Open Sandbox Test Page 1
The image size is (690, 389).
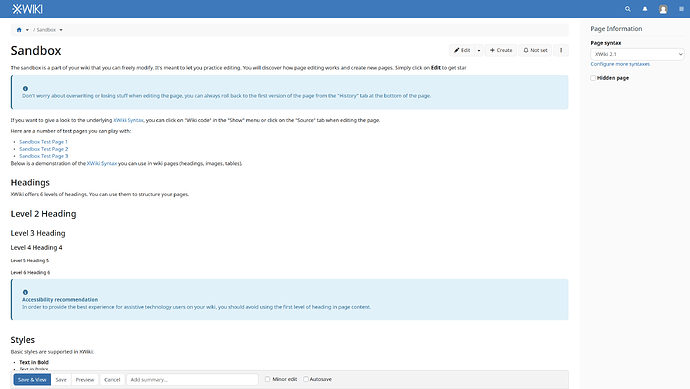43,142
